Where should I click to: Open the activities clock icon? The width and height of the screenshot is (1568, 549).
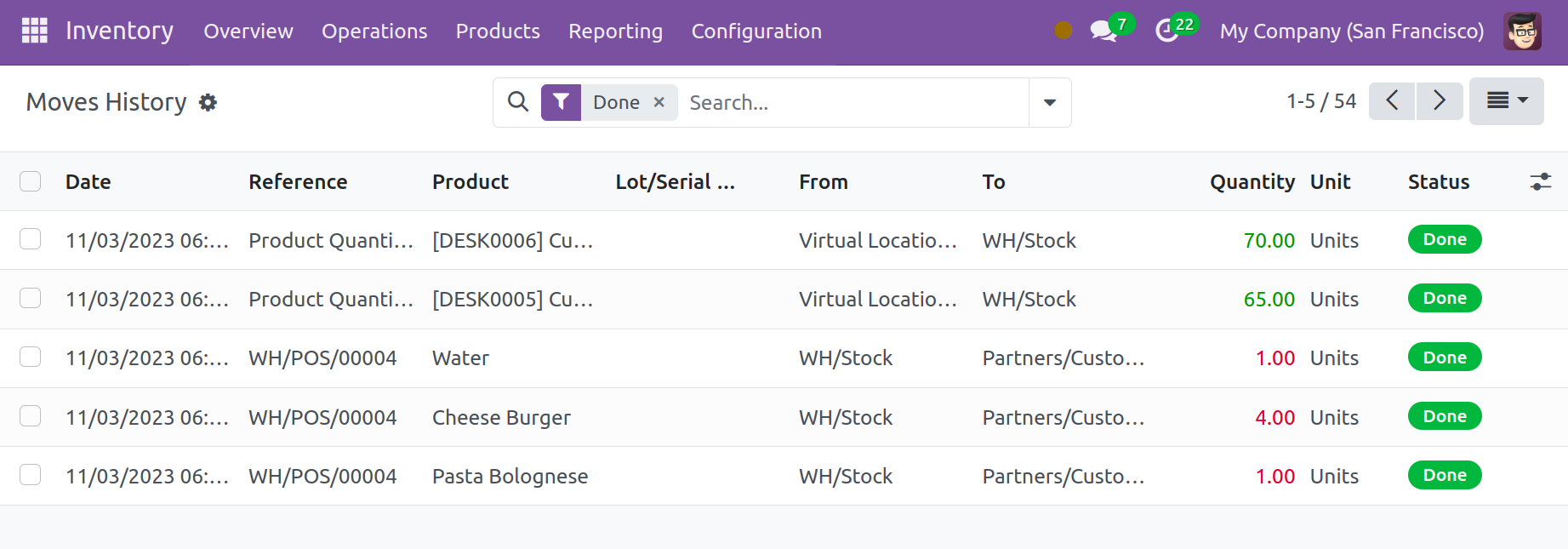[1166, 31]
